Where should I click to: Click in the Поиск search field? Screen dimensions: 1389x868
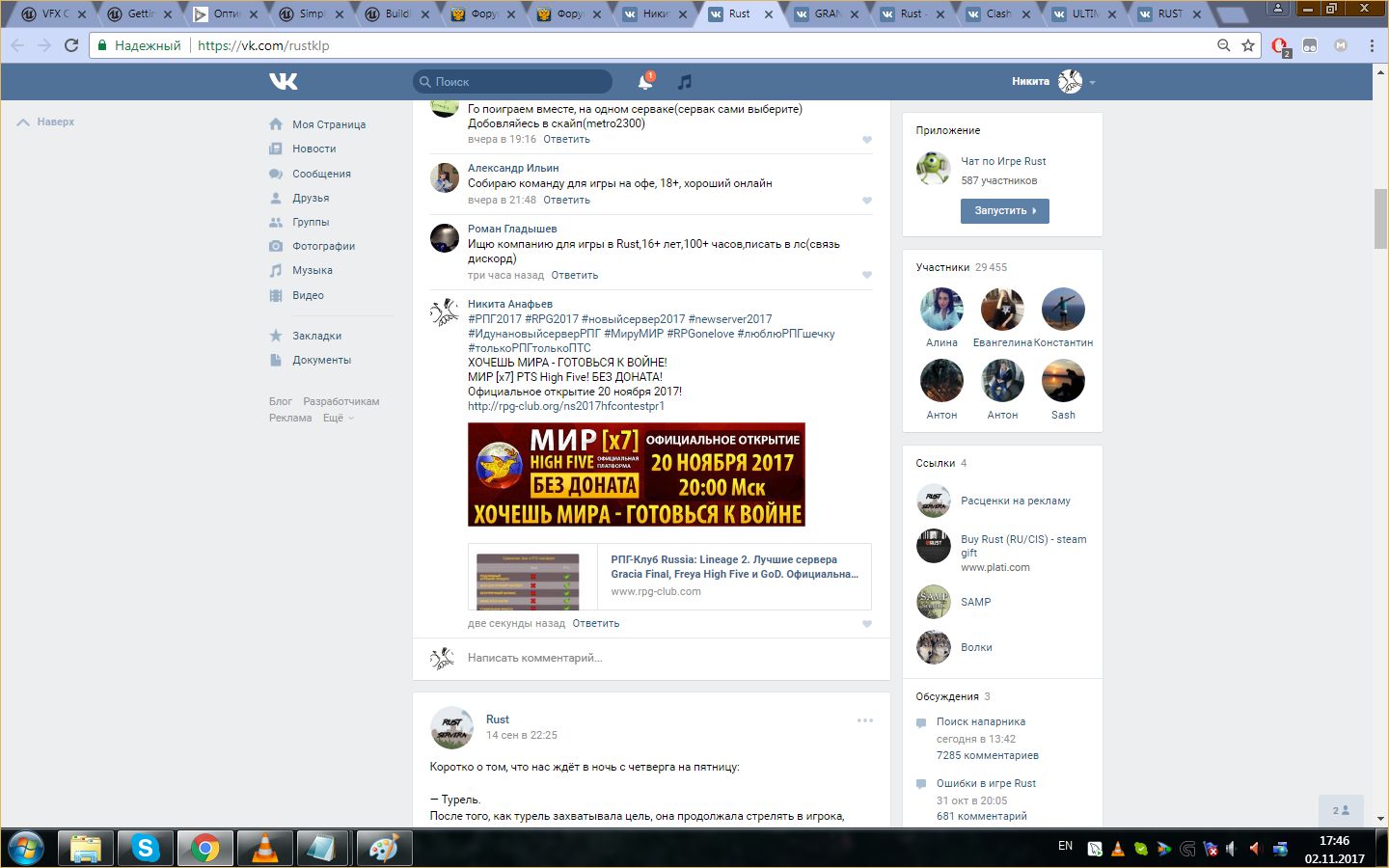click(512, 82)
